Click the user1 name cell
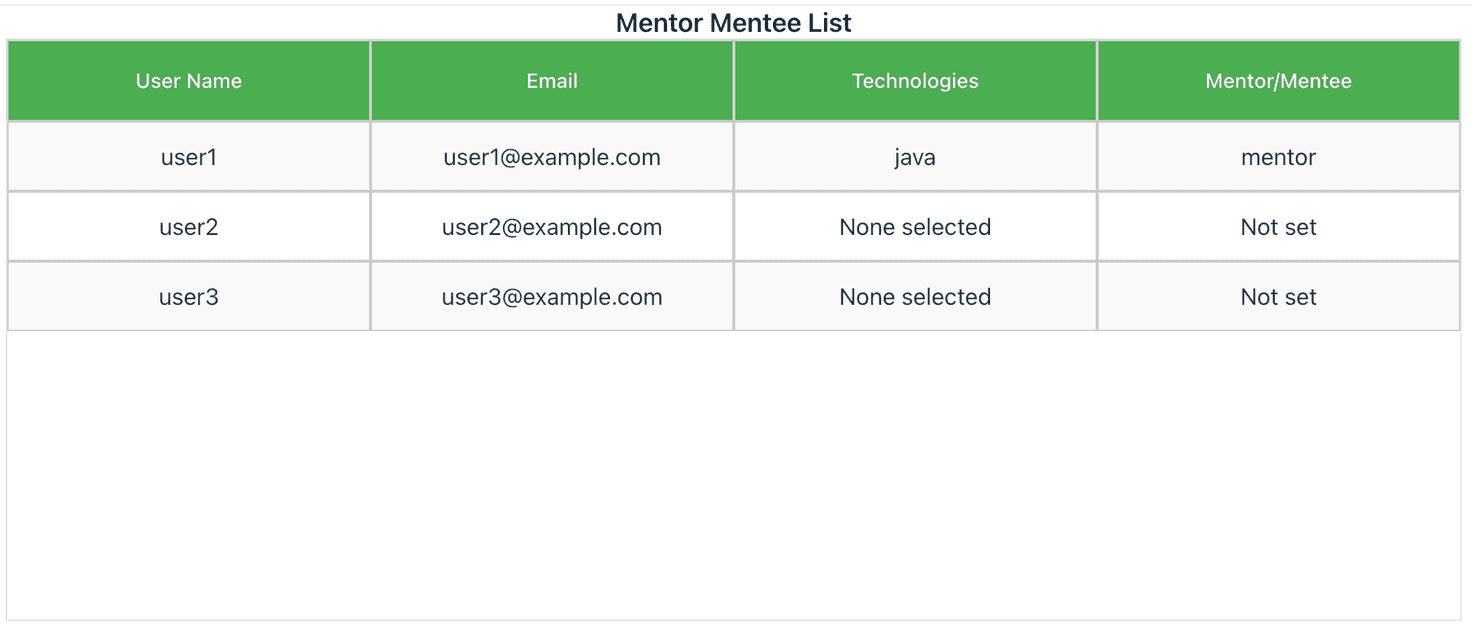This screenshot has width=1472, height=633. point(189,157)
